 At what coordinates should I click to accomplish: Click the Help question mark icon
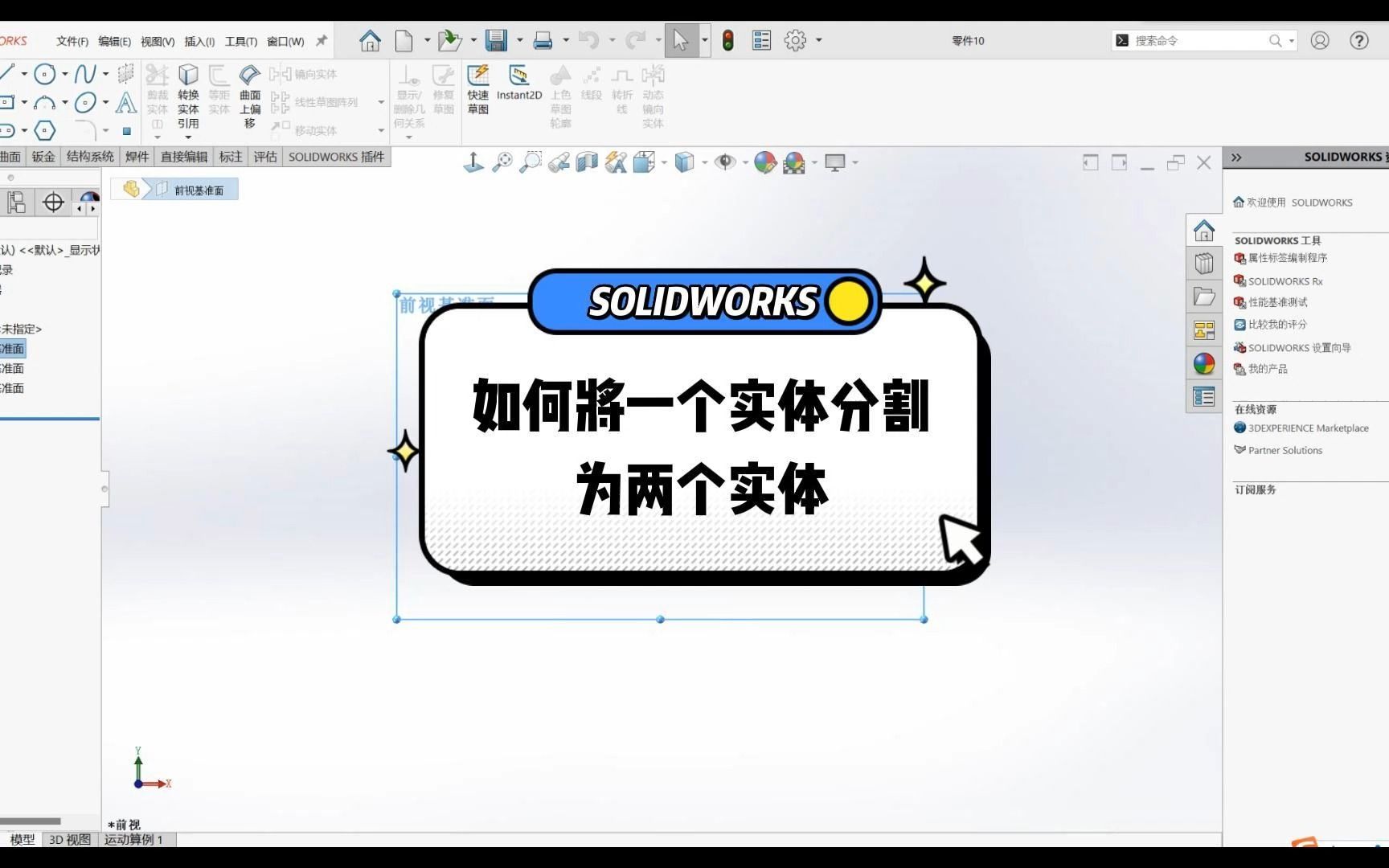[x=1358, y=40]
